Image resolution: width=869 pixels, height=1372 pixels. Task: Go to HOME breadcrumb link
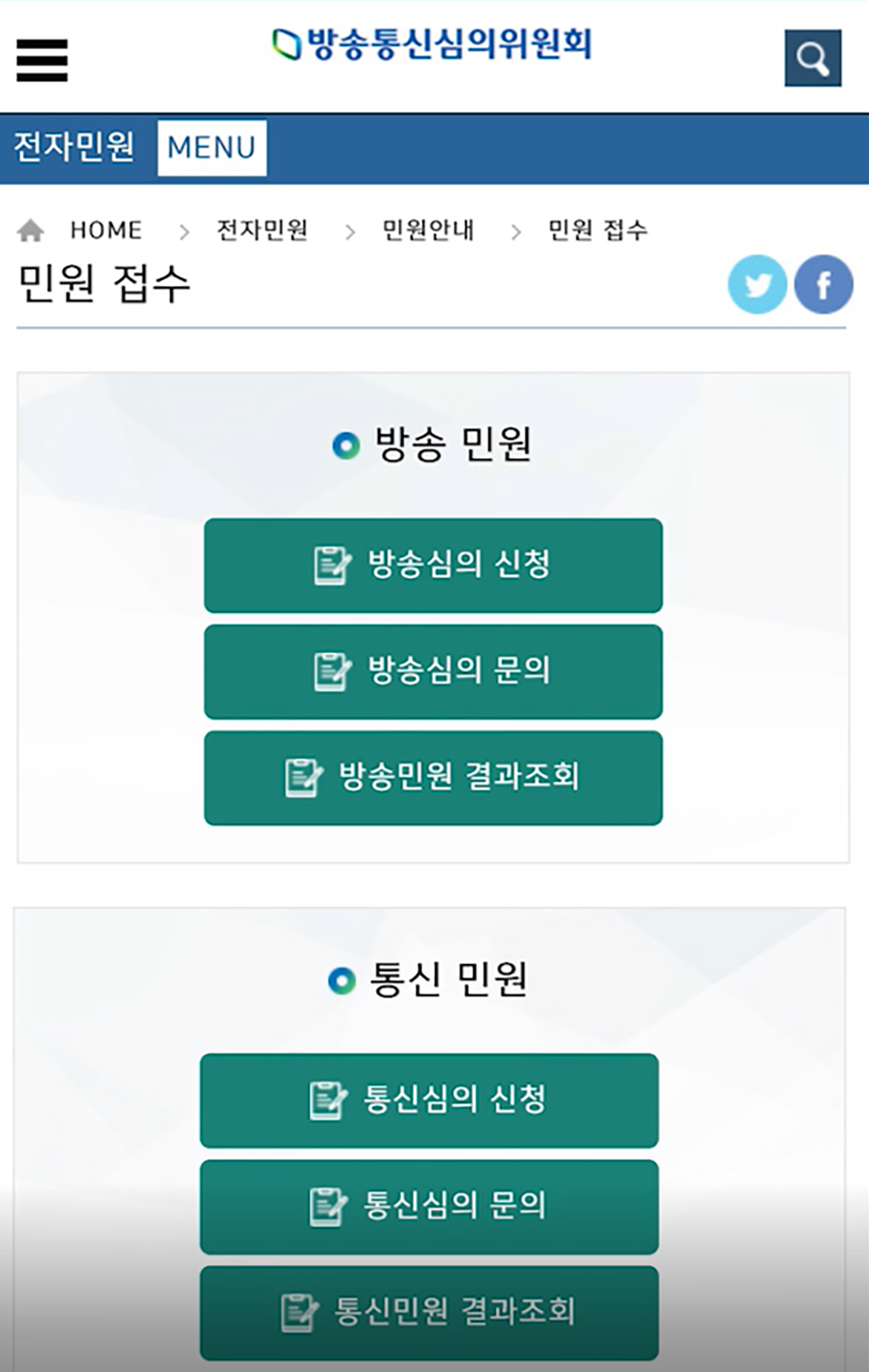pos(106,230)
